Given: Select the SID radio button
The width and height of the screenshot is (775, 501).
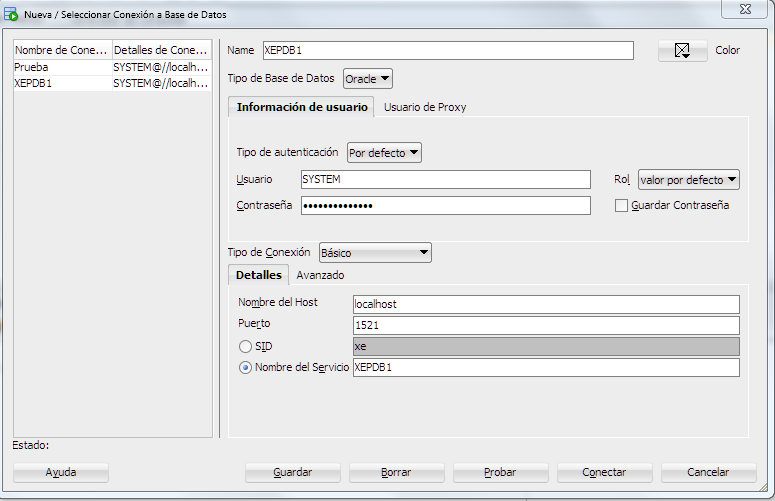Looking at the screenshot, I should coord(245,346).
